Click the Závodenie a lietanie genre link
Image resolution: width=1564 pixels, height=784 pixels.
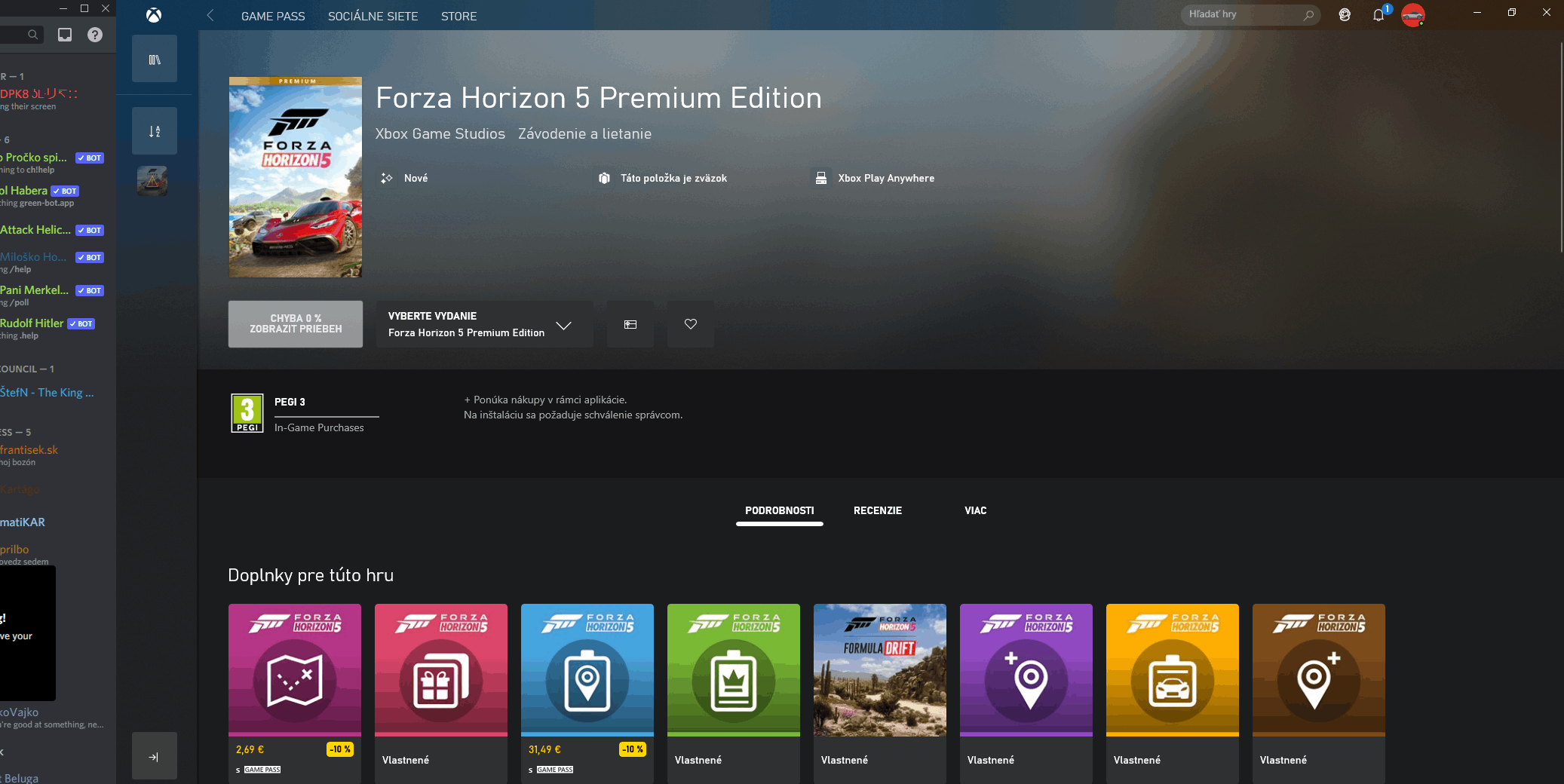[x=584, y=133]
